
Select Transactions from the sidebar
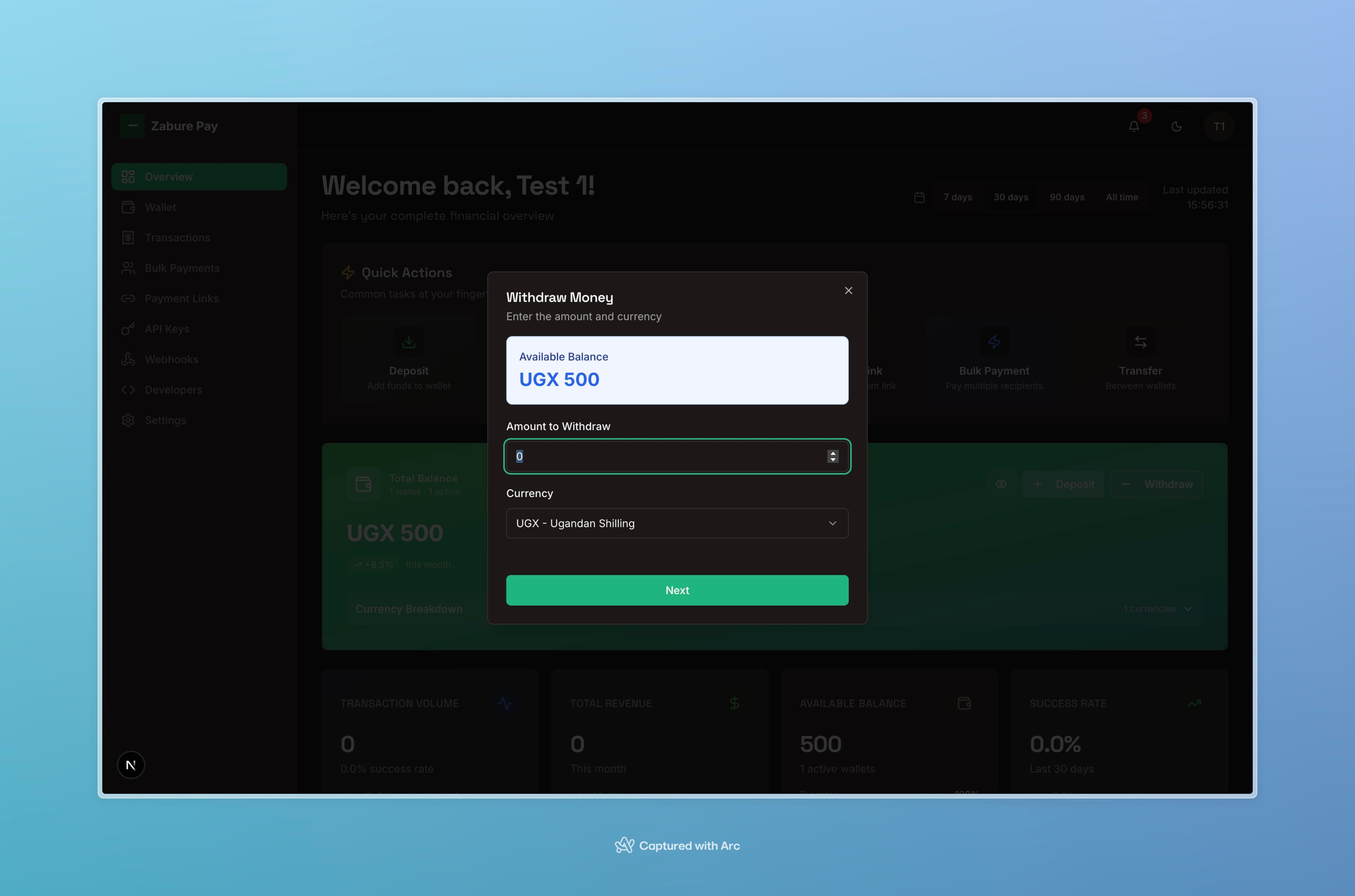coord(176,237)
